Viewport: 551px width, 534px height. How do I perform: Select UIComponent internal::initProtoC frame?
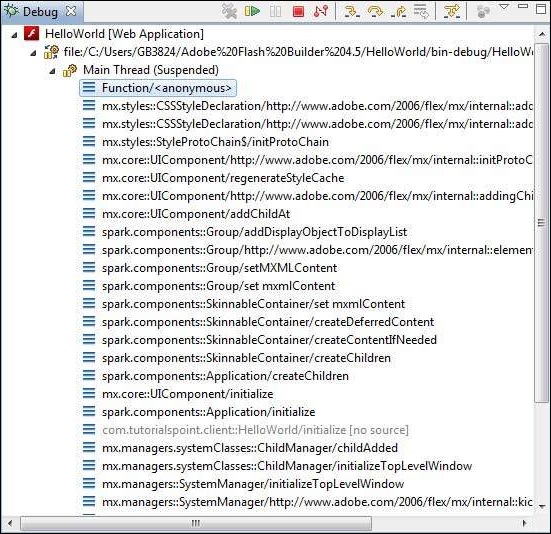[x=317, y=160]
